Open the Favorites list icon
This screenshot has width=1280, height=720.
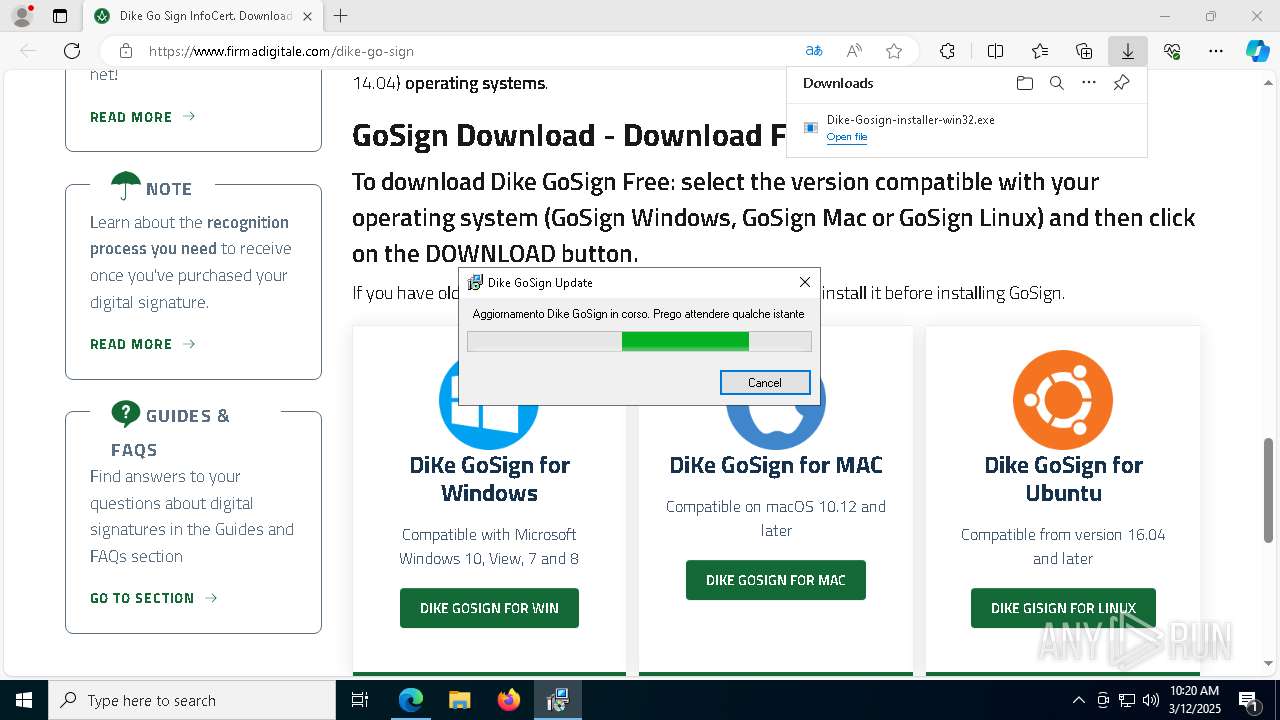click(1040, 51)
